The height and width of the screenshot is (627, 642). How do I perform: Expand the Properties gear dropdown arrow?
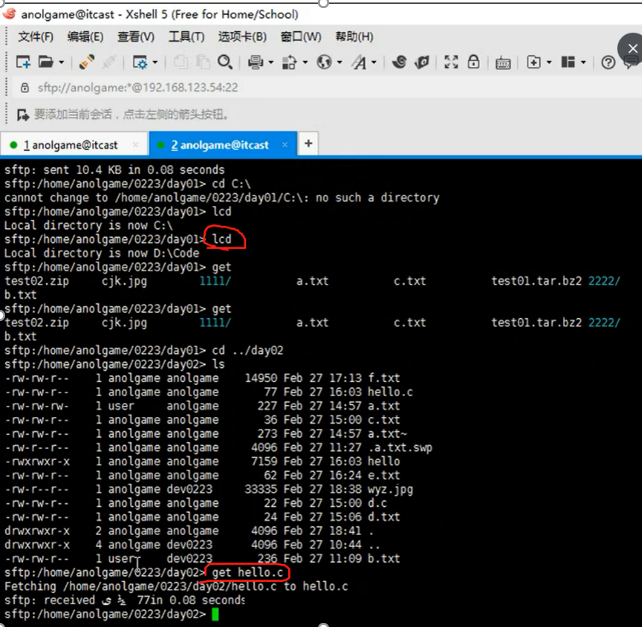[155, 62]
